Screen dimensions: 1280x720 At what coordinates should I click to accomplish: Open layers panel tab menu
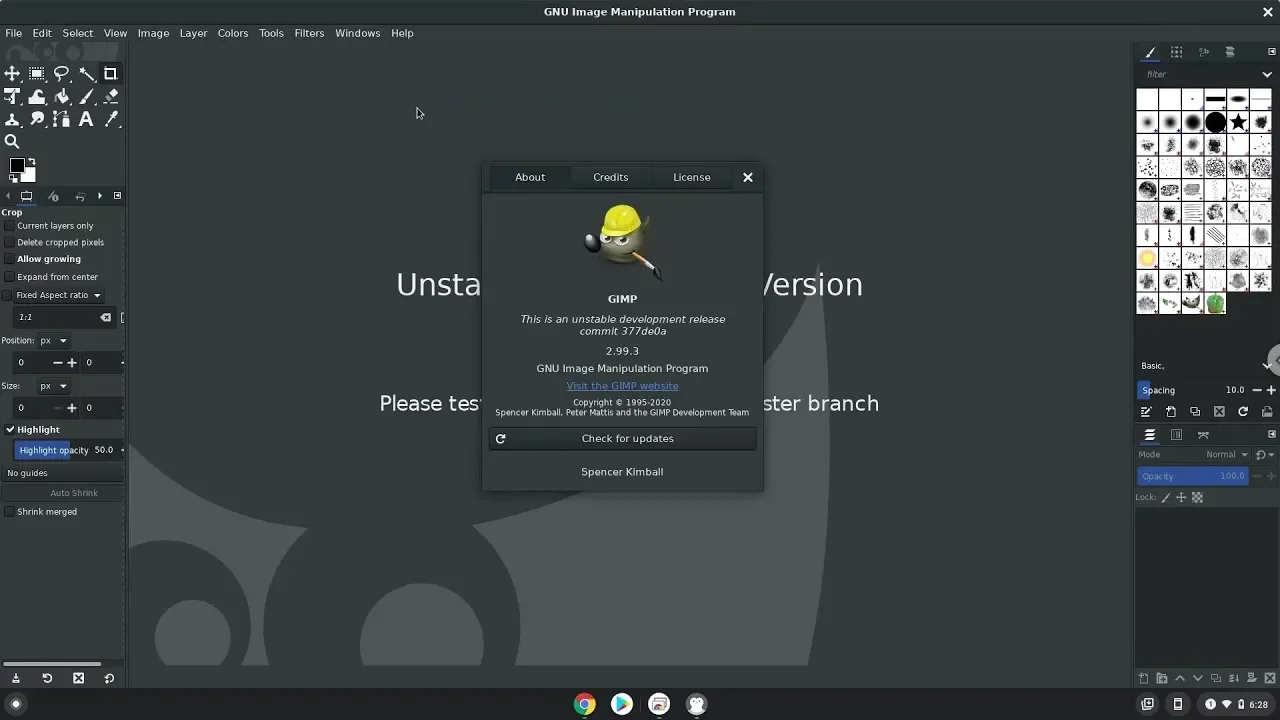[1272, 435]
